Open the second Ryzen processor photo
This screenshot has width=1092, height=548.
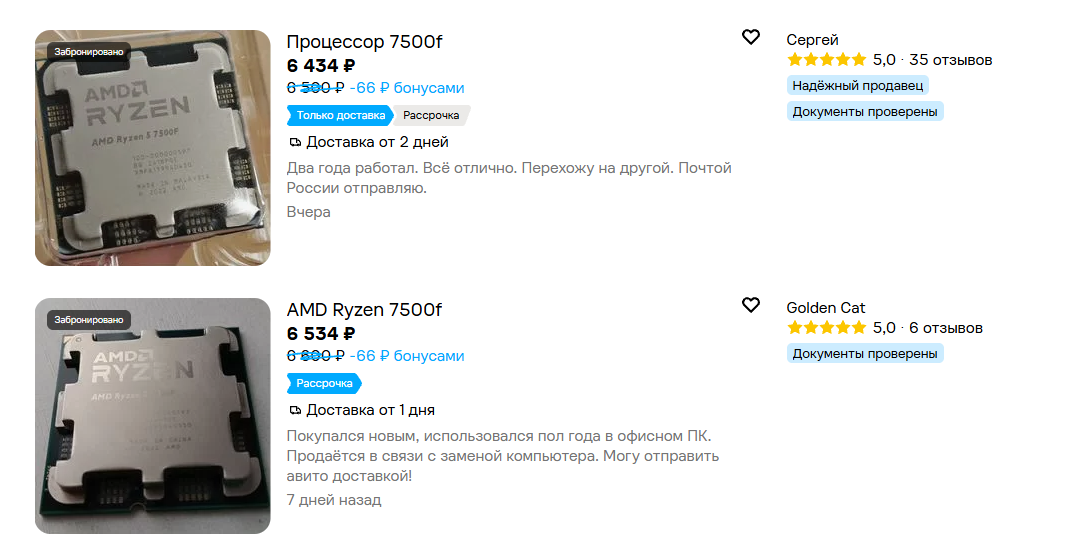tap(153, 416)
